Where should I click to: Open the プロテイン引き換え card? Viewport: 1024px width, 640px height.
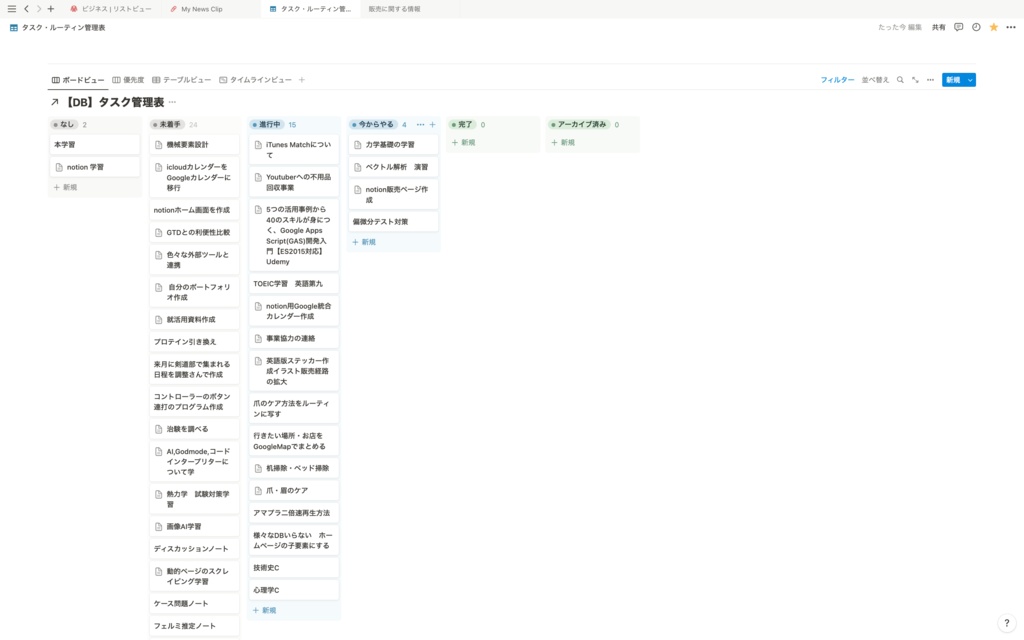pyautogui.click(x=194, y=342)
